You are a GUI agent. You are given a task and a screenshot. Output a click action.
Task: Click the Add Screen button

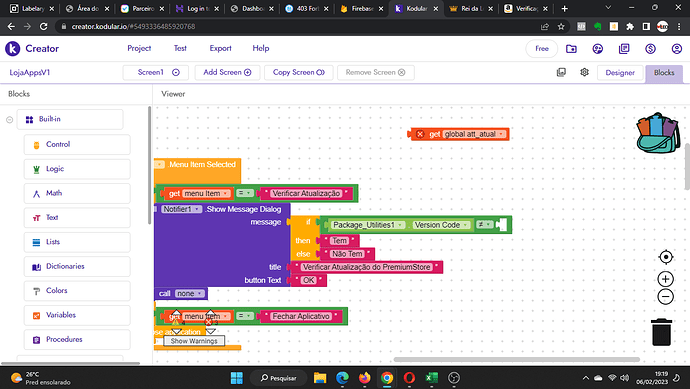click(x=228, y=72)
